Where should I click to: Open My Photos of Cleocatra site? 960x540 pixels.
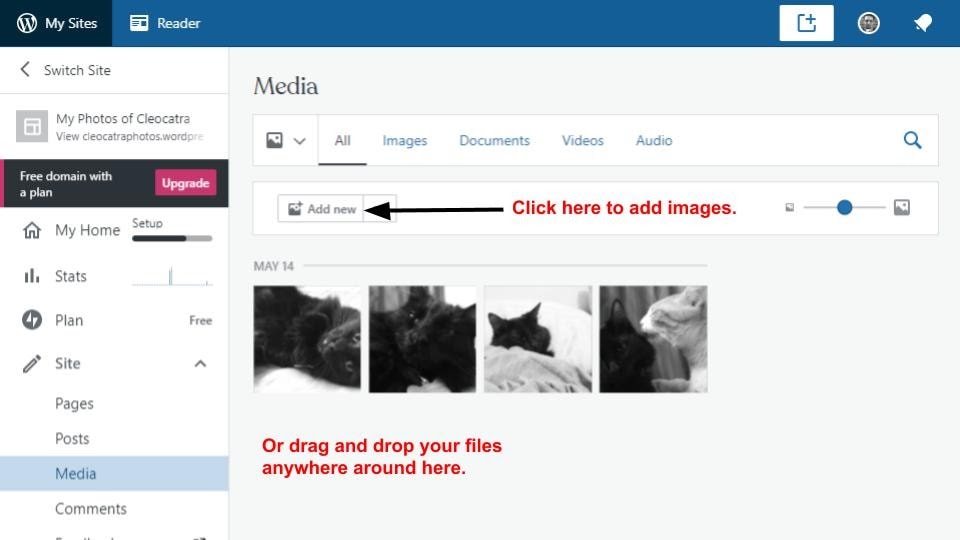point(122,119)
